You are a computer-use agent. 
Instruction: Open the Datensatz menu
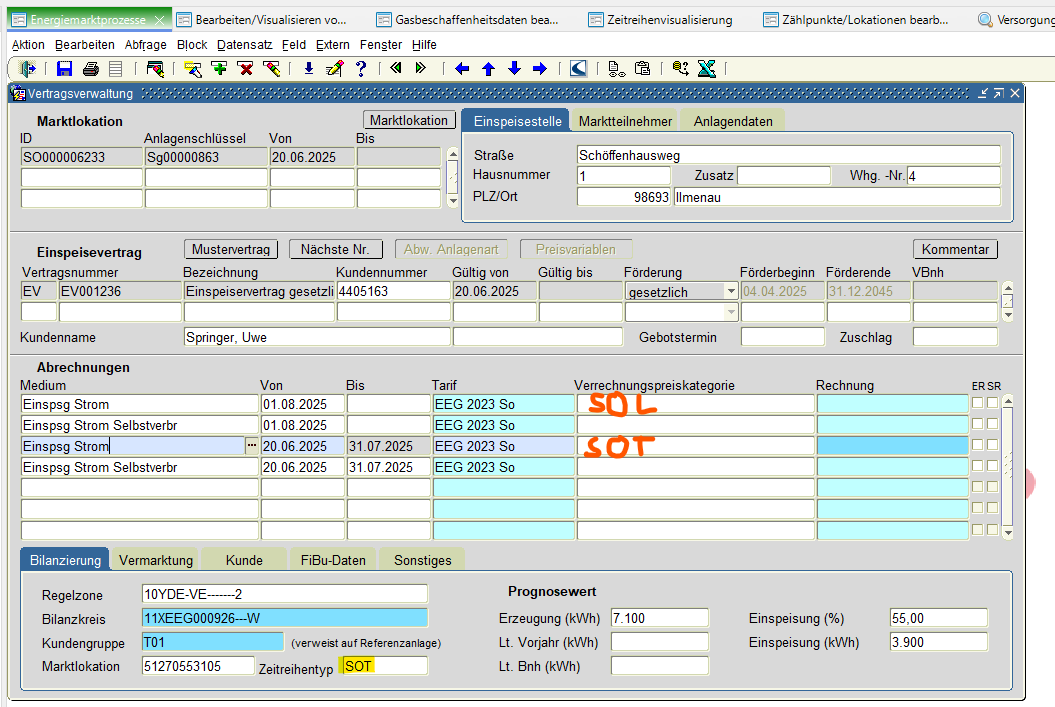pyautogui.click(x=244, y=45)
